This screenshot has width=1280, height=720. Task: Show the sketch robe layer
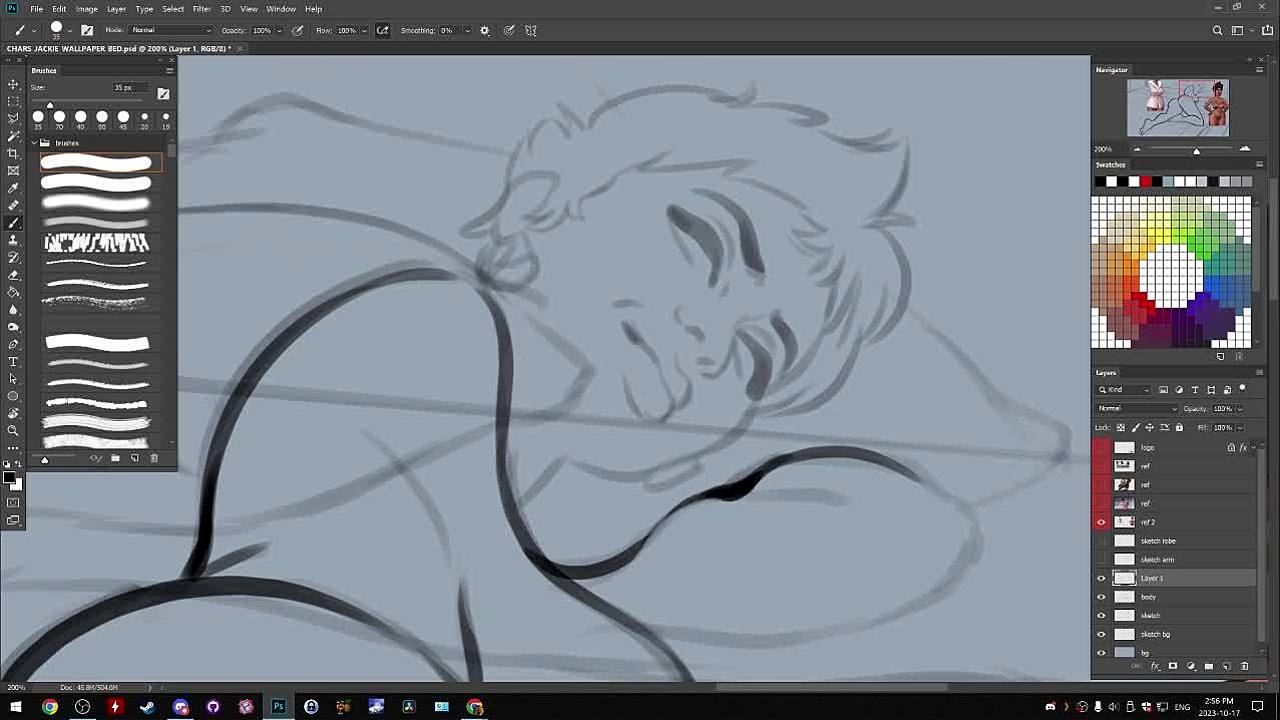tap(1101, 541)
